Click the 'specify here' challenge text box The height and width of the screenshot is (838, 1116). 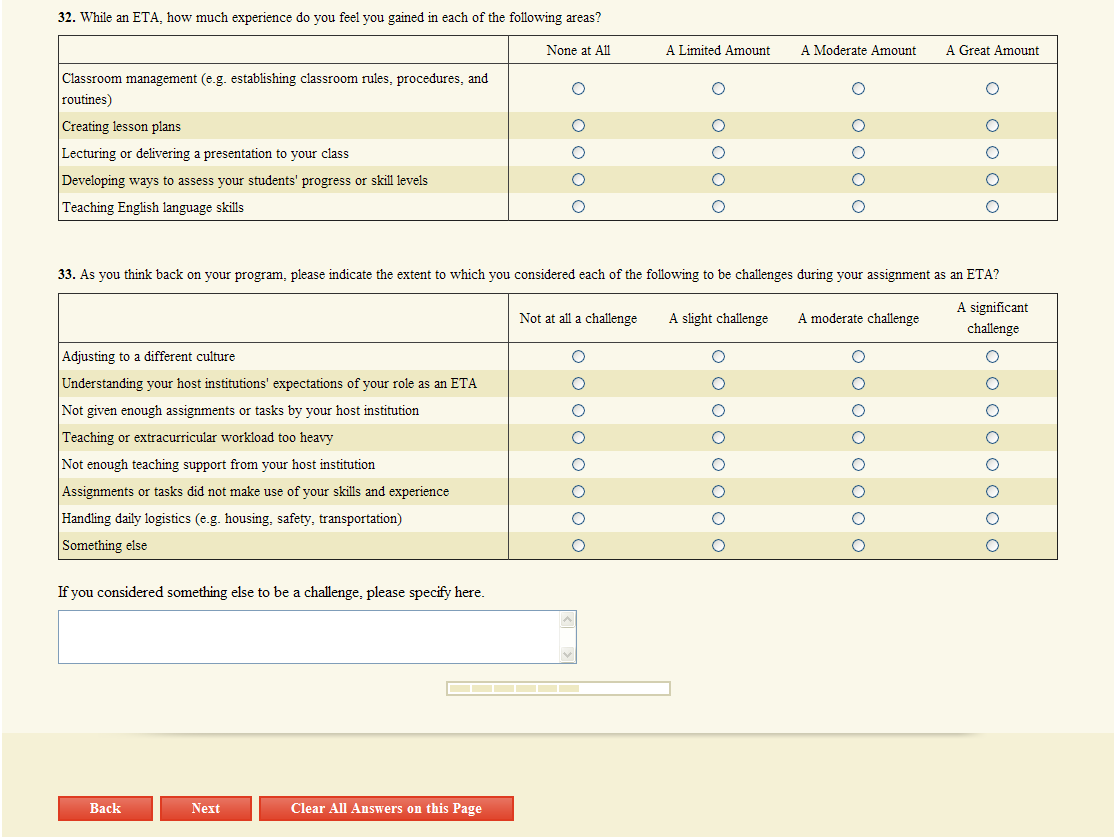pyautogui.click(x=310, y=637)
